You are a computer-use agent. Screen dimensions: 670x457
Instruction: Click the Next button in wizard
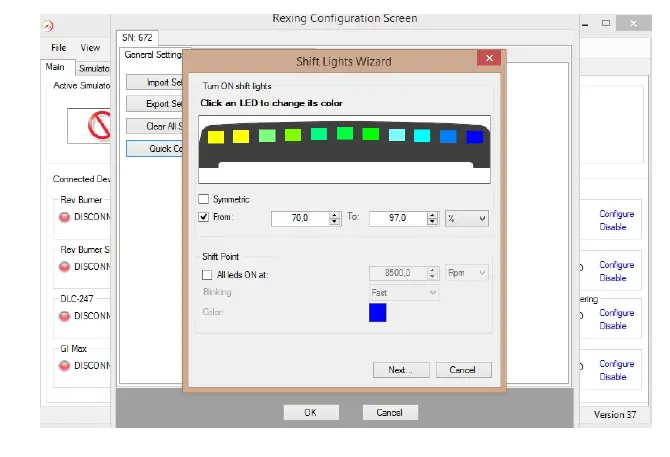tap(401, 370)
